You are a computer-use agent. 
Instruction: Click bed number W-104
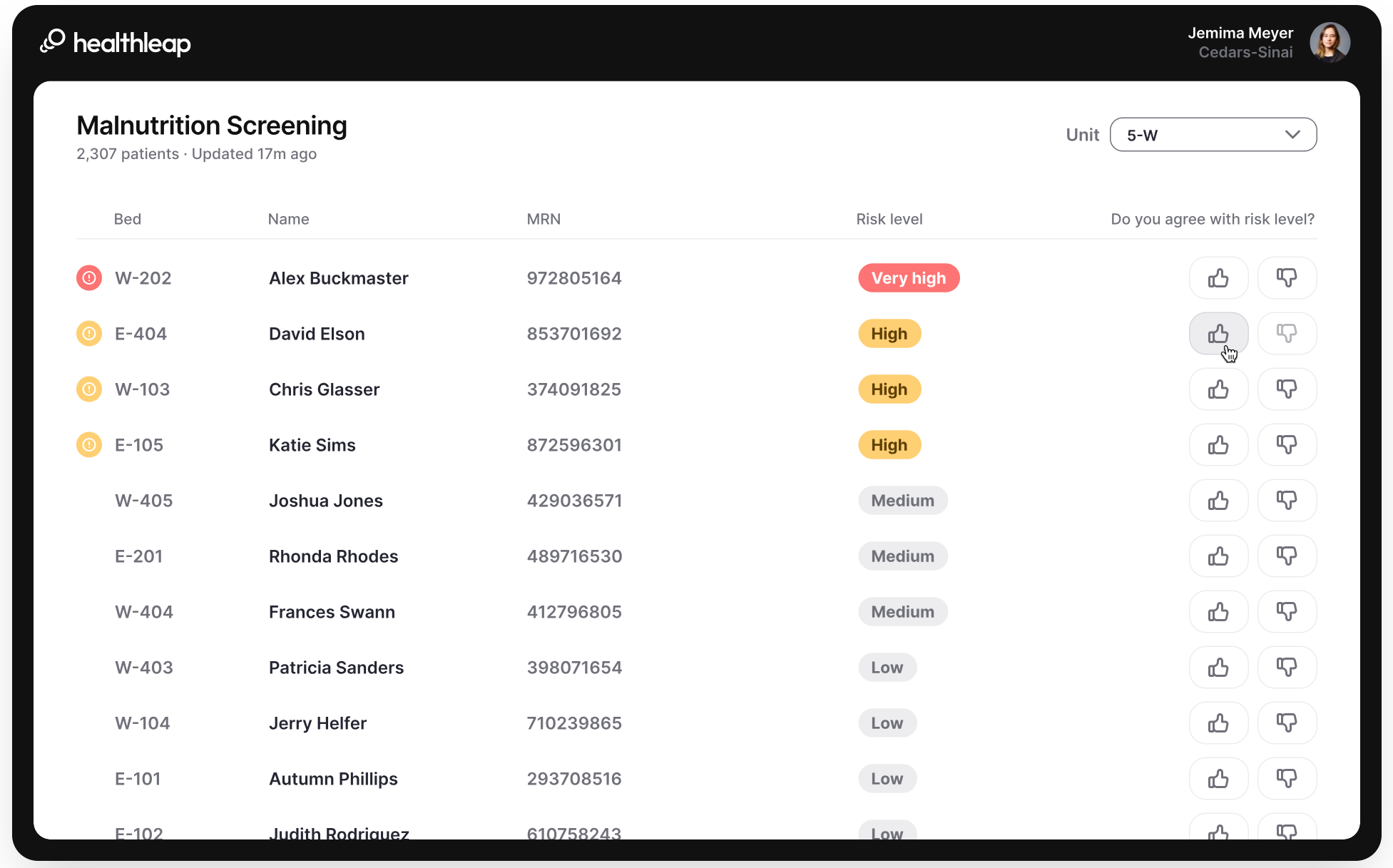point(143,723)
